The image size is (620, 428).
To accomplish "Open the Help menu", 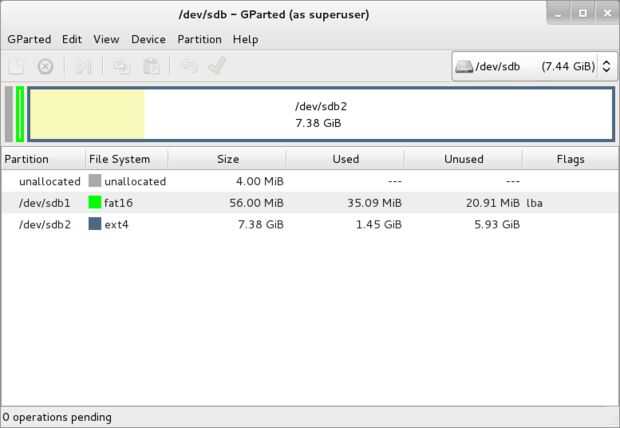I will 246,40.
